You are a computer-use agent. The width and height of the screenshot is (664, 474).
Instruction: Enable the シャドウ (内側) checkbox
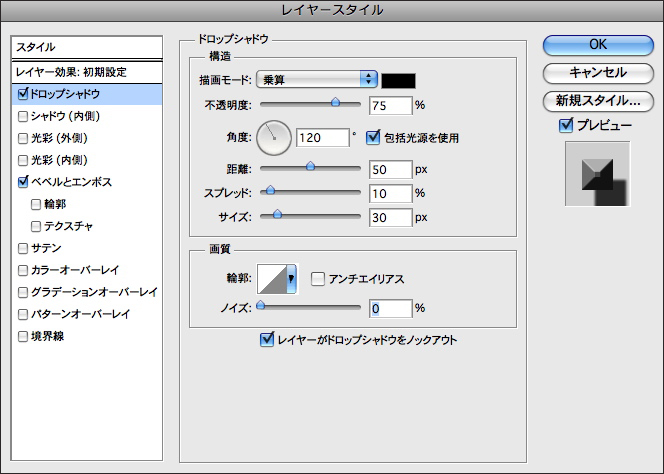tap(23, 116)
